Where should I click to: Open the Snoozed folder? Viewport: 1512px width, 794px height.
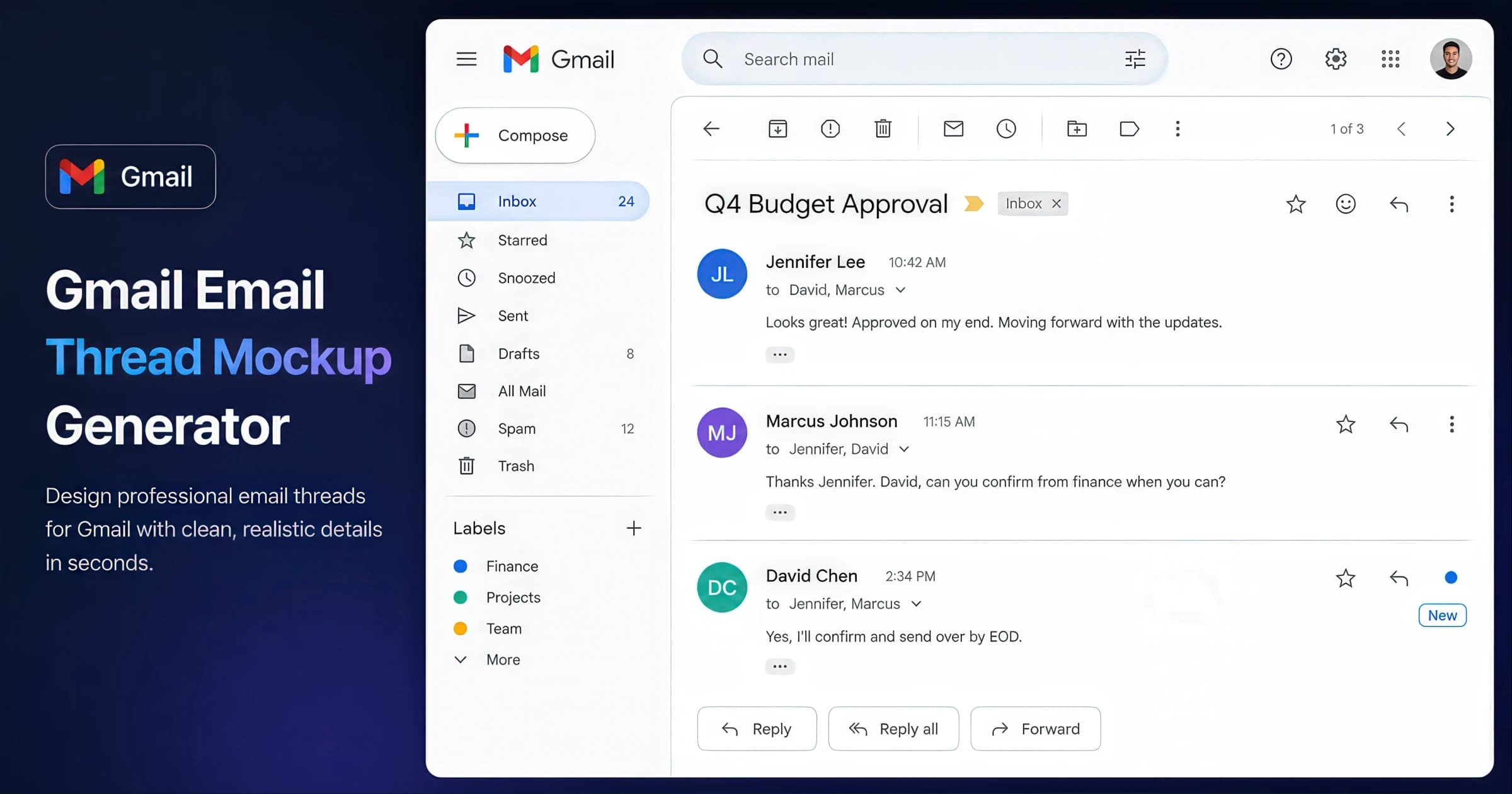click(x=539, y=278)
